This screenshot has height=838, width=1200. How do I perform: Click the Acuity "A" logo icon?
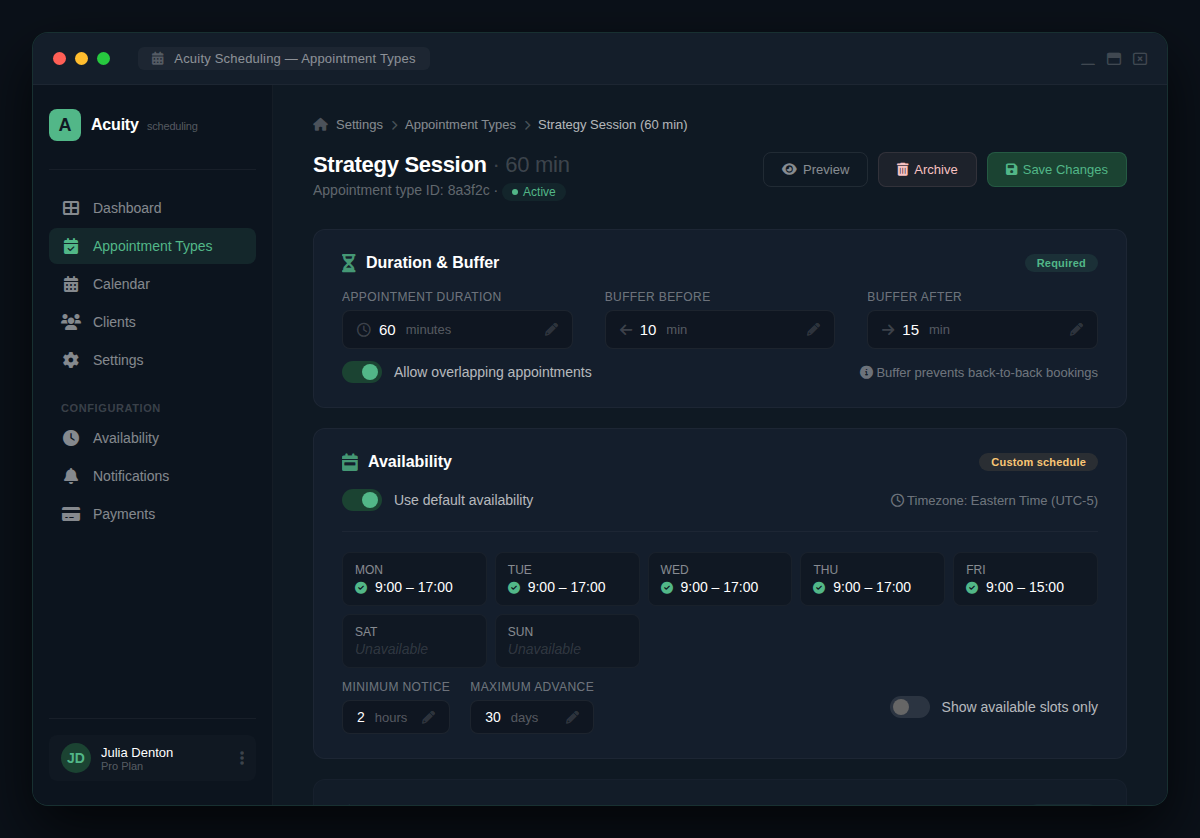click(x=65, y=125)
